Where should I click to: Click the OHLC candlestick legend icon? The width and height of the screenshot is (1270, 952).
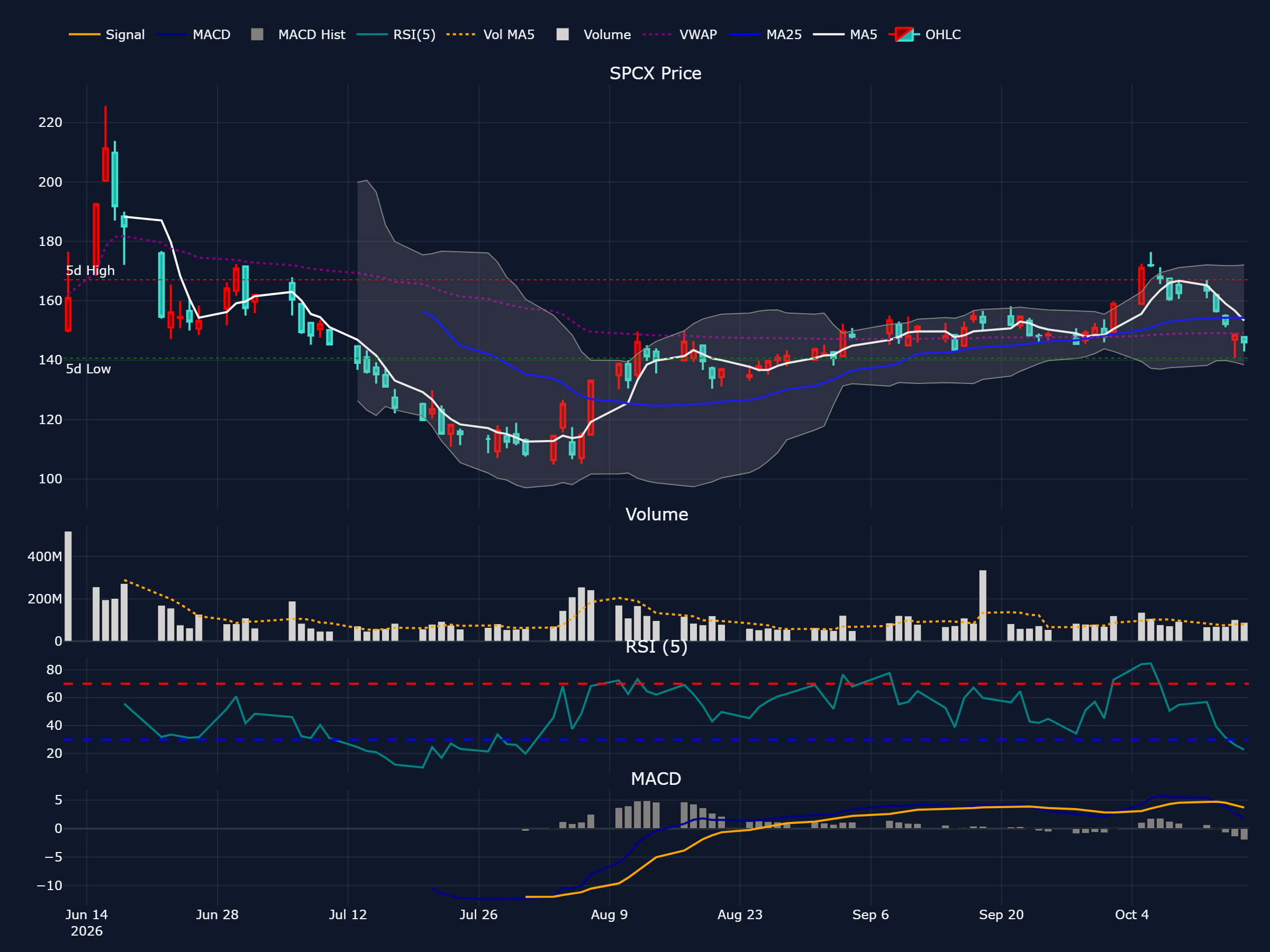[x=904, y=34]
